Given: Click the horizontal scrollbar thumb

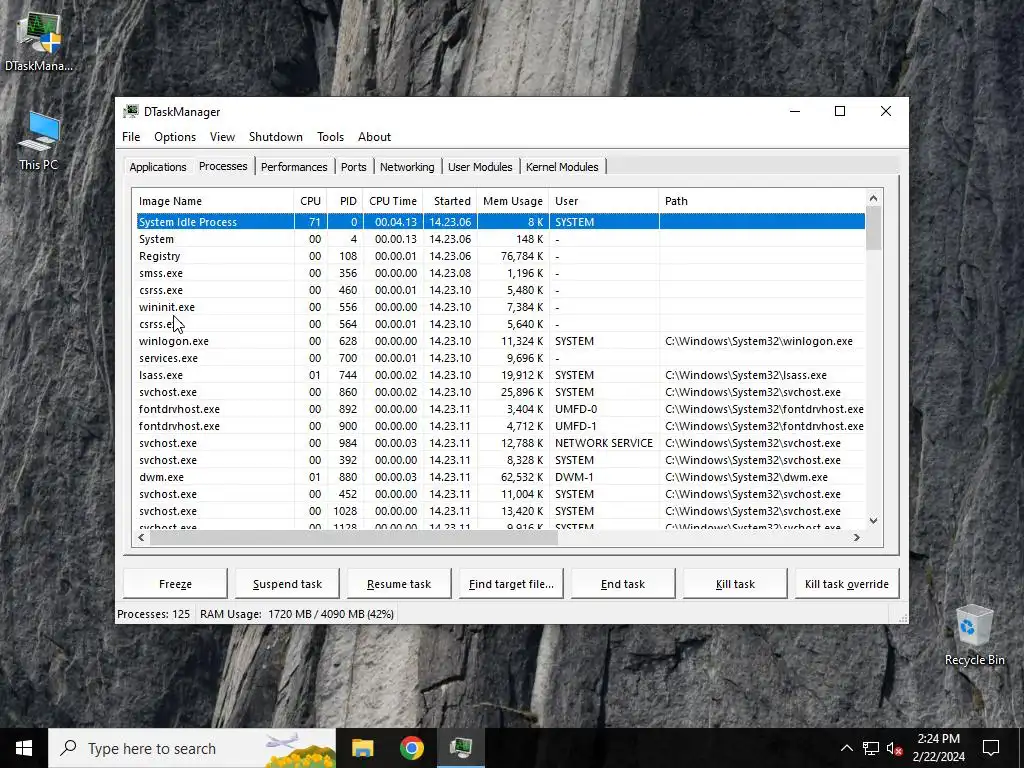Looking at the screenshot, I should click(353, 537).
